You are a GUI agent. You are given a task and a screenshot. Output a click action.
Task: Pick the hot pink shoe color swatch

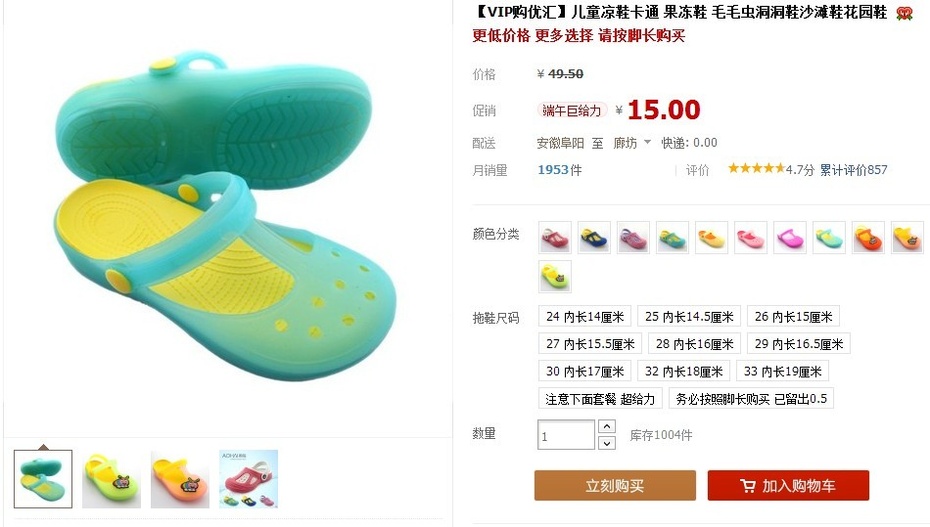[789, 237]
